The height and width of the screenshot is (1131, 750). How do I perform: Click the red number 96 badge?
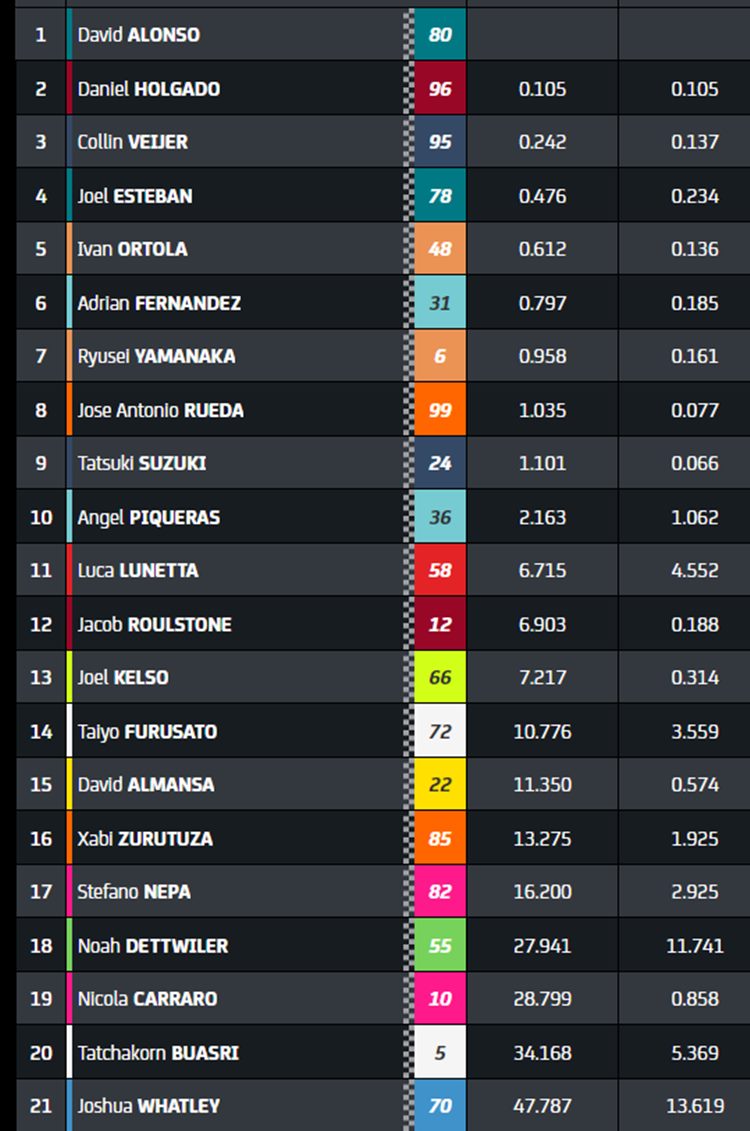point(440,88)
